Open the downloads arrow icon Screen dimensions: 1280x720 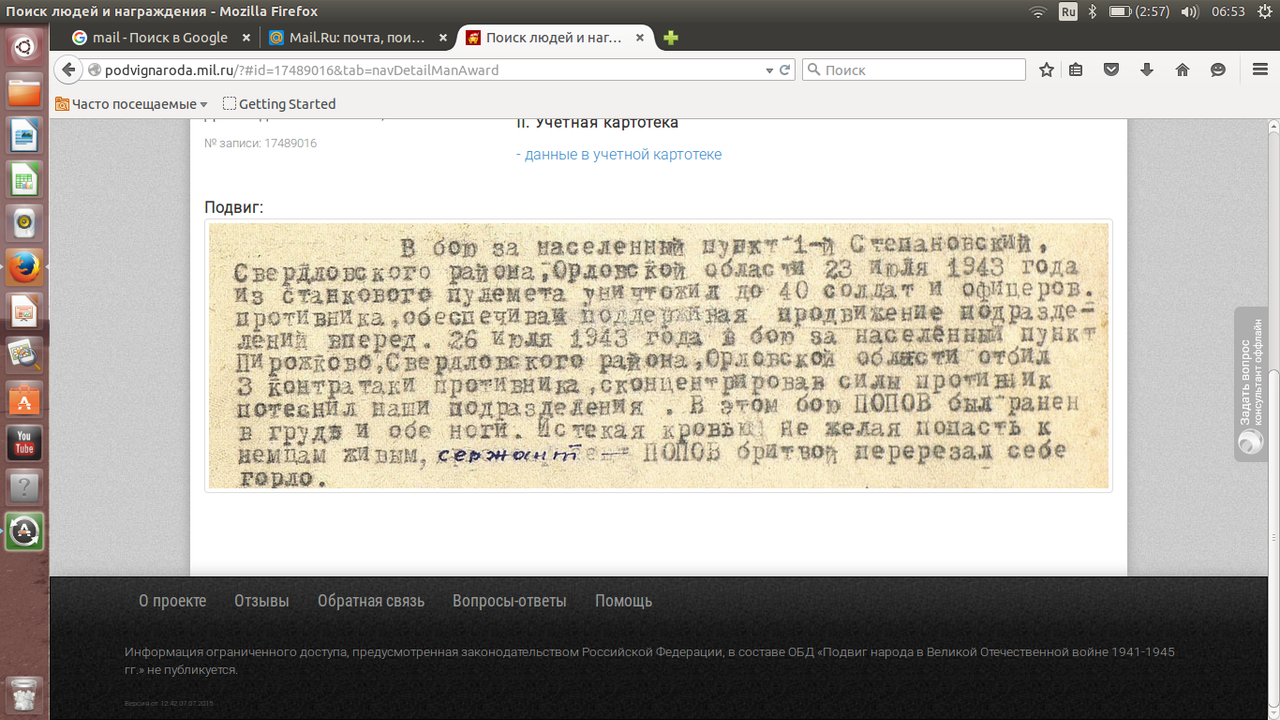[1147, 70]
